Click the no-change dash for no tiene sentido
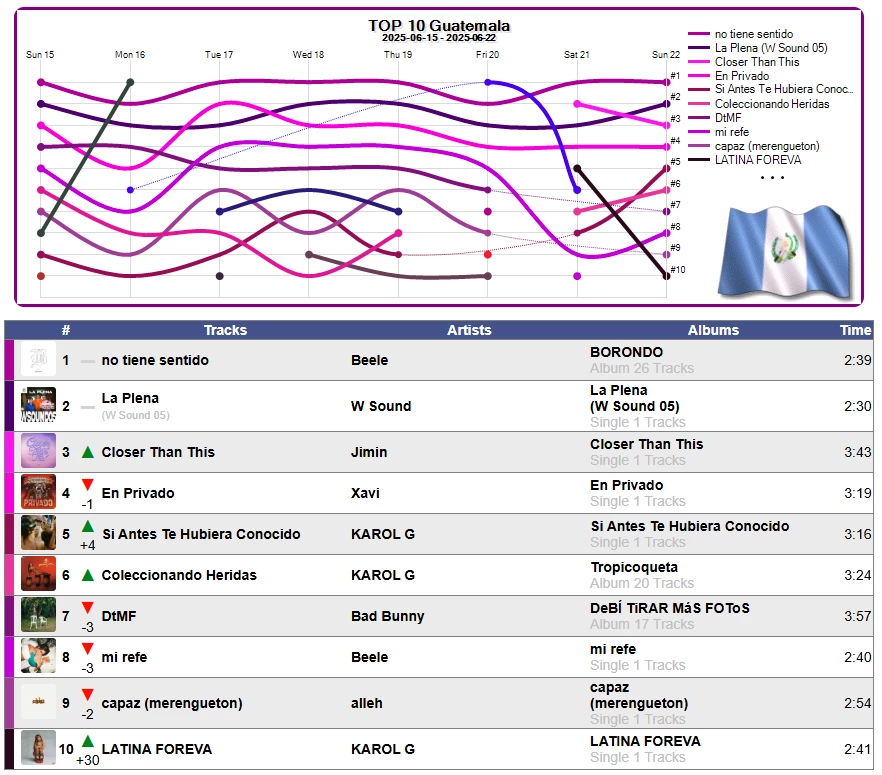This screenshot has width=882, height=775. click(87, 361)
